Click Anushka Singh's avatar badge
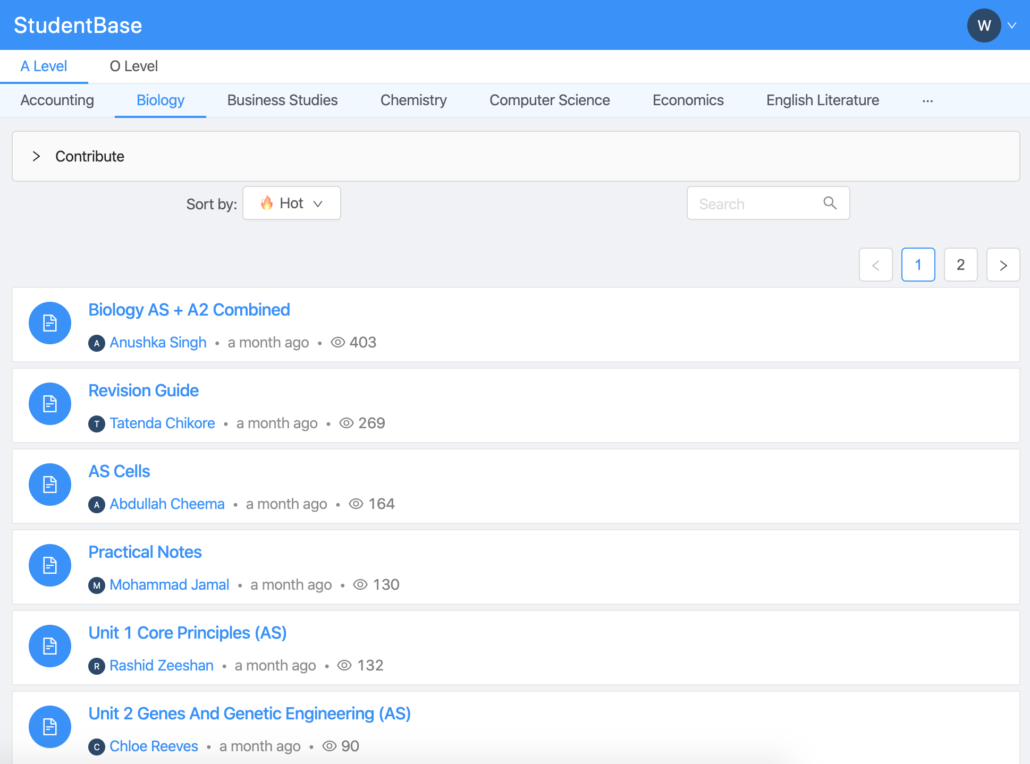Image resolution: width=1030 pixels, height=764 pixels. pos(97,343)
